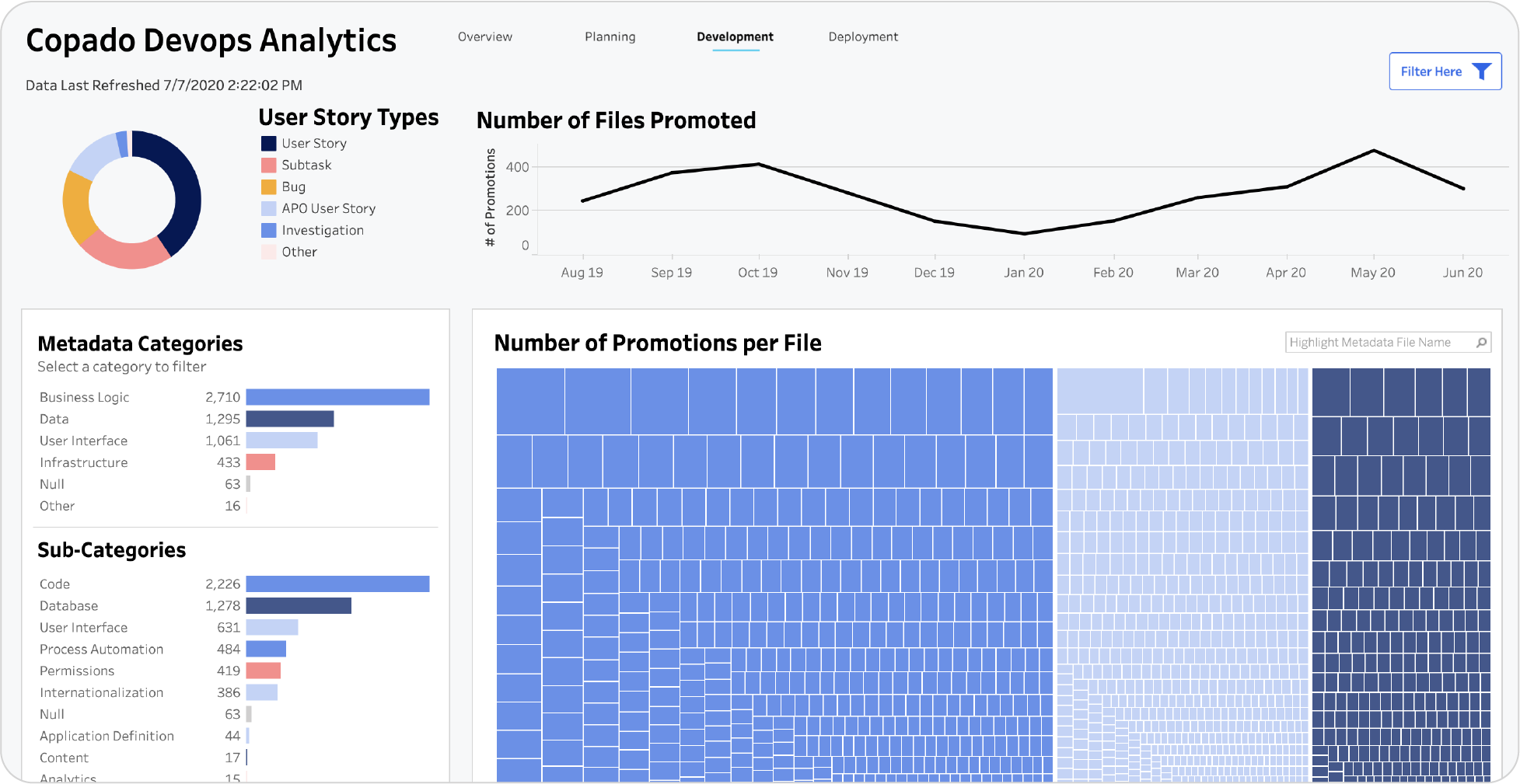Click the top-left large treemap tile
This screenshot has height=784, width=1520.
tap(530, 401)
